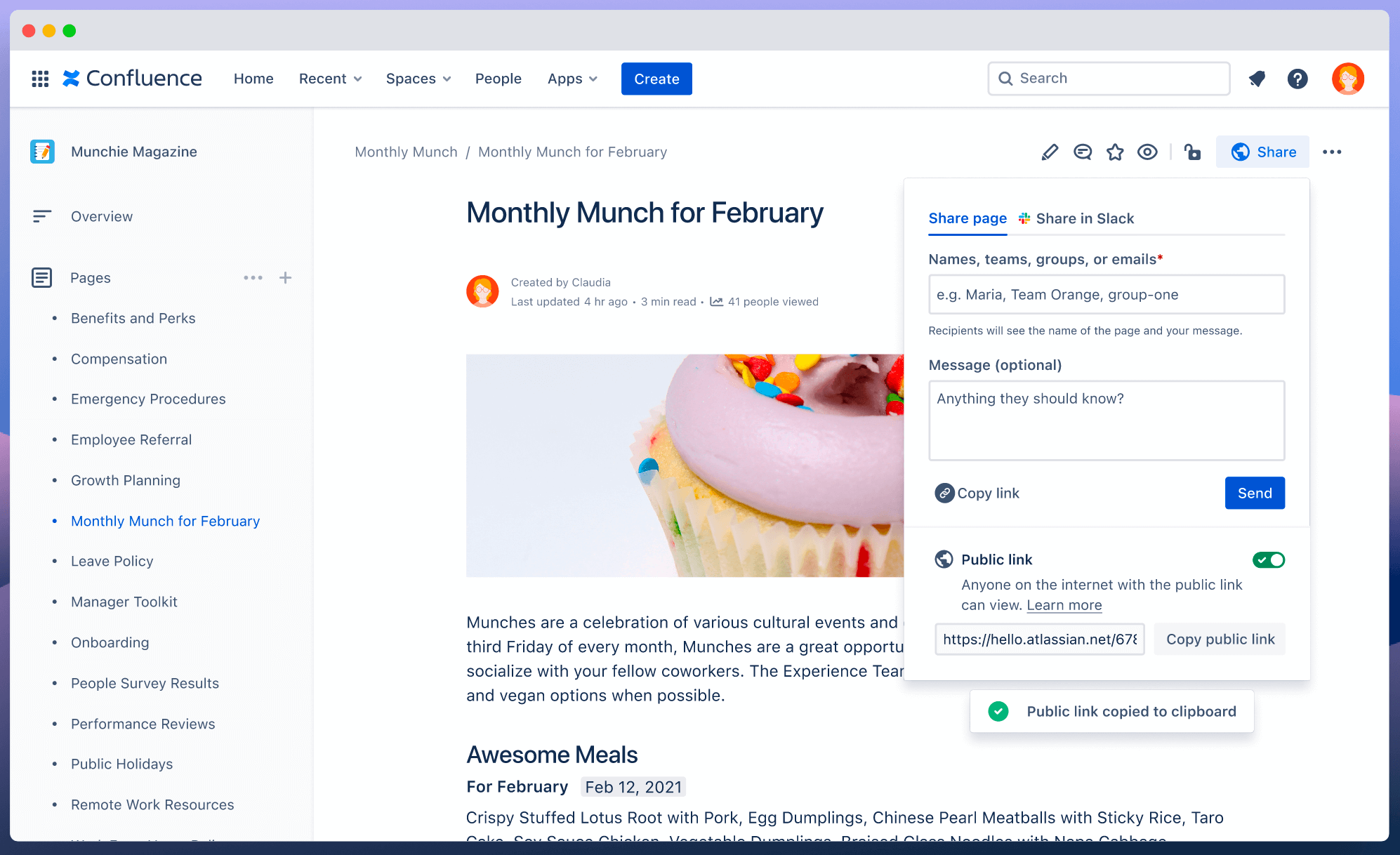Image resolution: width=1400 pixels, height=855 pixels.
Task: Select Monthly Munch for February sidebar item
Action: [165, 520]
